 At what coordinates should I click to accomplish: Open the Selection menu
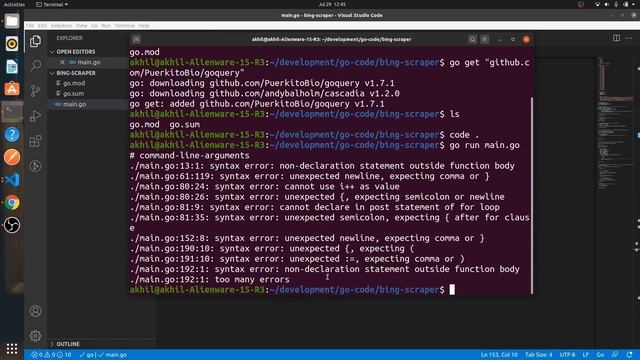61,25
